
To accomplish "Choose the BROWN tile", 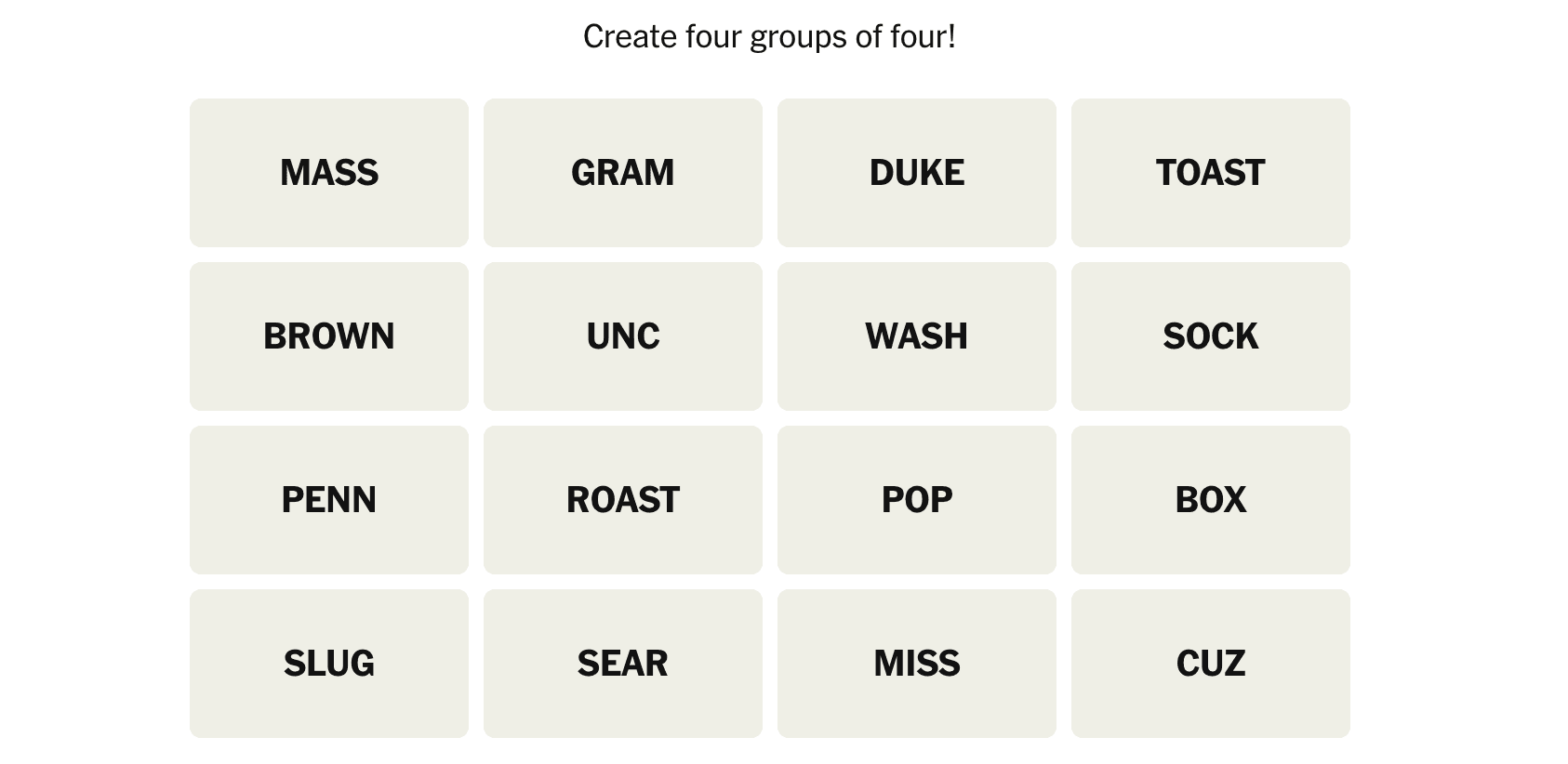I will (328, 336).
